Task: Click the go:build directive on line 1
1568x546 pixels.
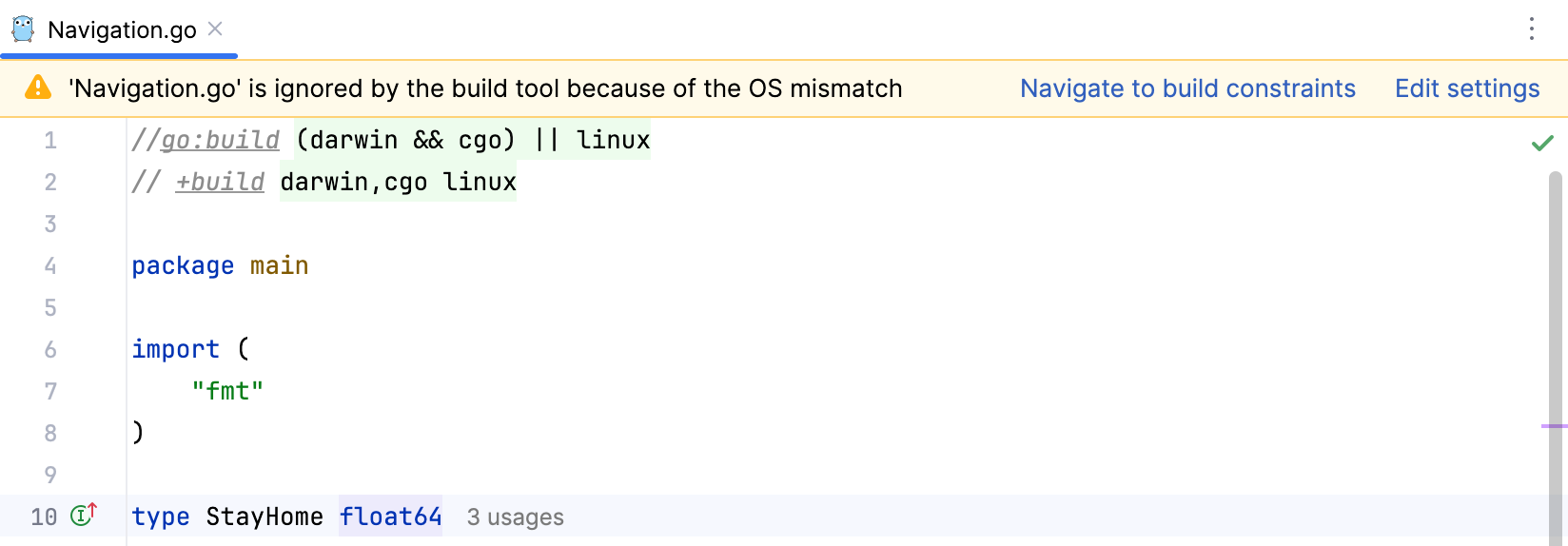Action: tap(220, 140)
